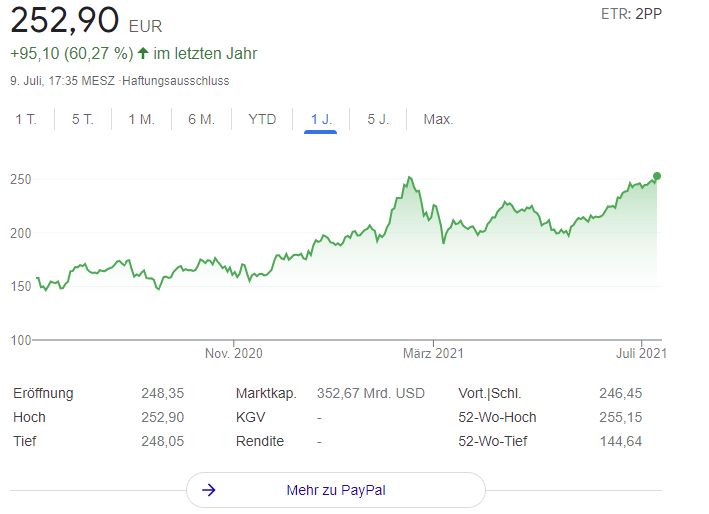Show the Max. time range
Viewport: 709px width, 514px height.
438,119
